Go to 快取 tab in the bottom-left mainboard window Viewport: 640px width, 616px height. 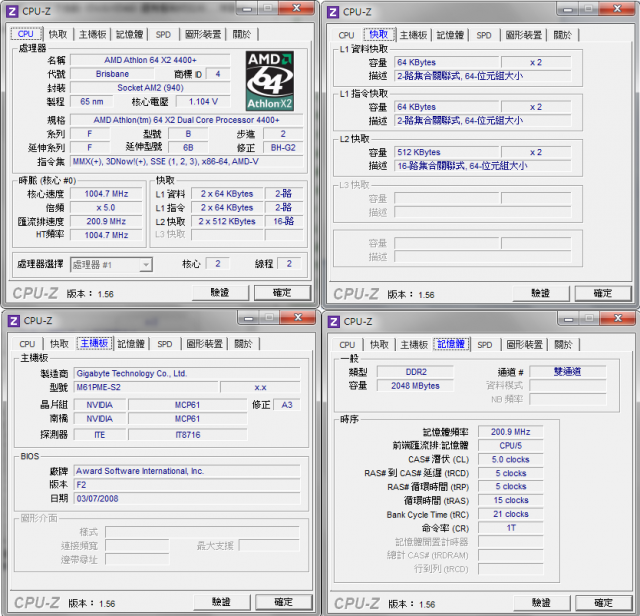point(59,344)
